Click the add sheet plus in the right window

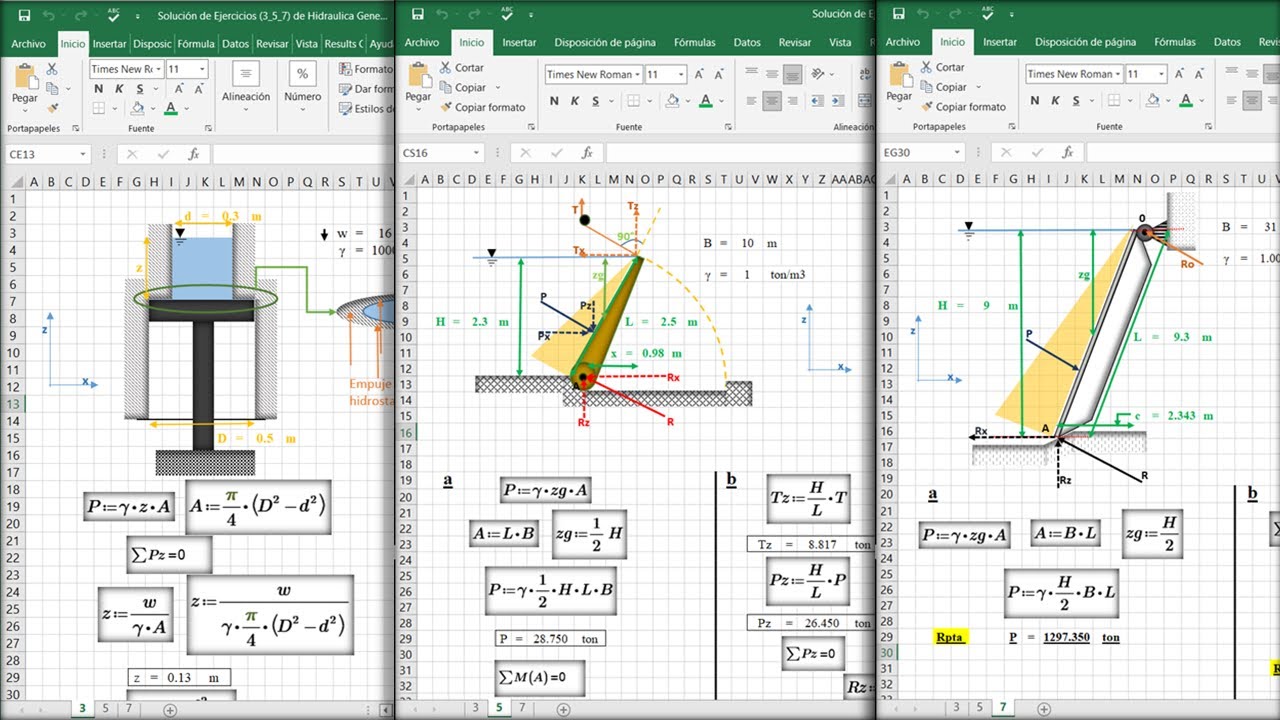[1043, 708]
